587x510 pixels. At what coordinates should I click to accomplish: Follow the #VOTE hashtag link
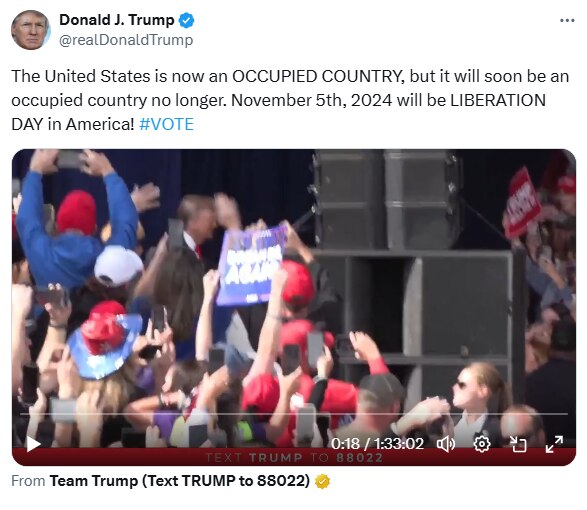[x=166, y=124]
